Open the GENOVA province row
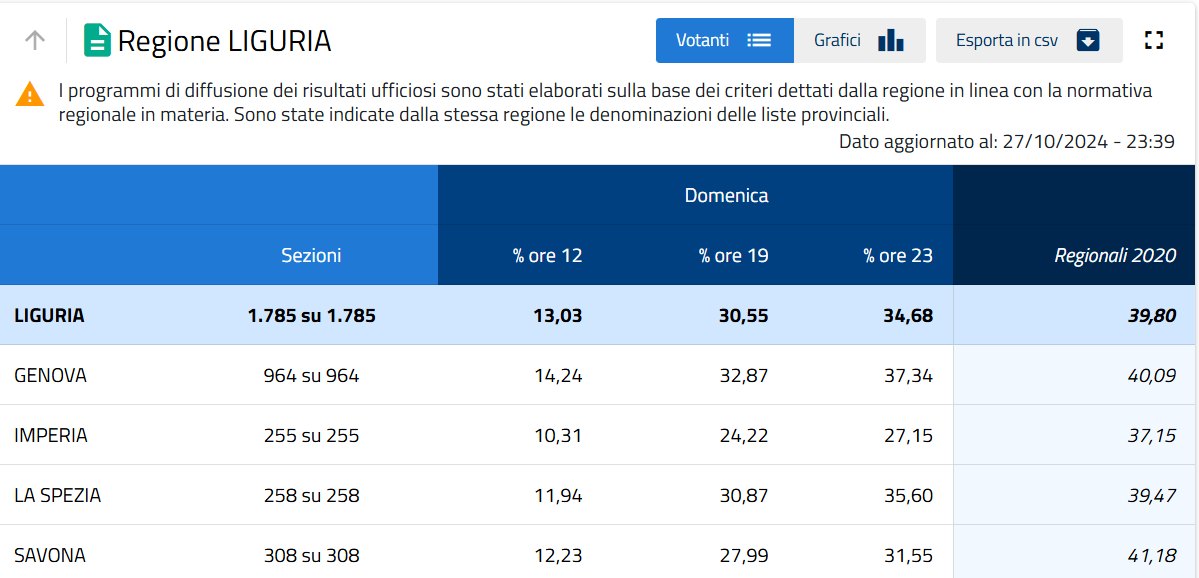The width and height of the screenshot is (1199, 578). coord(51,376)
